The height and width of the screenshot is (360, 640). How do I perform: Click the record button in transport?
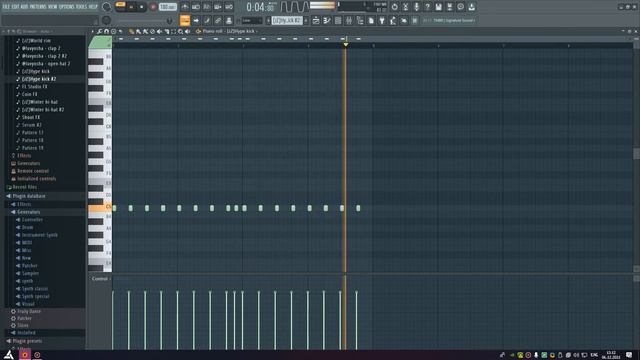(x=153, y=7)
